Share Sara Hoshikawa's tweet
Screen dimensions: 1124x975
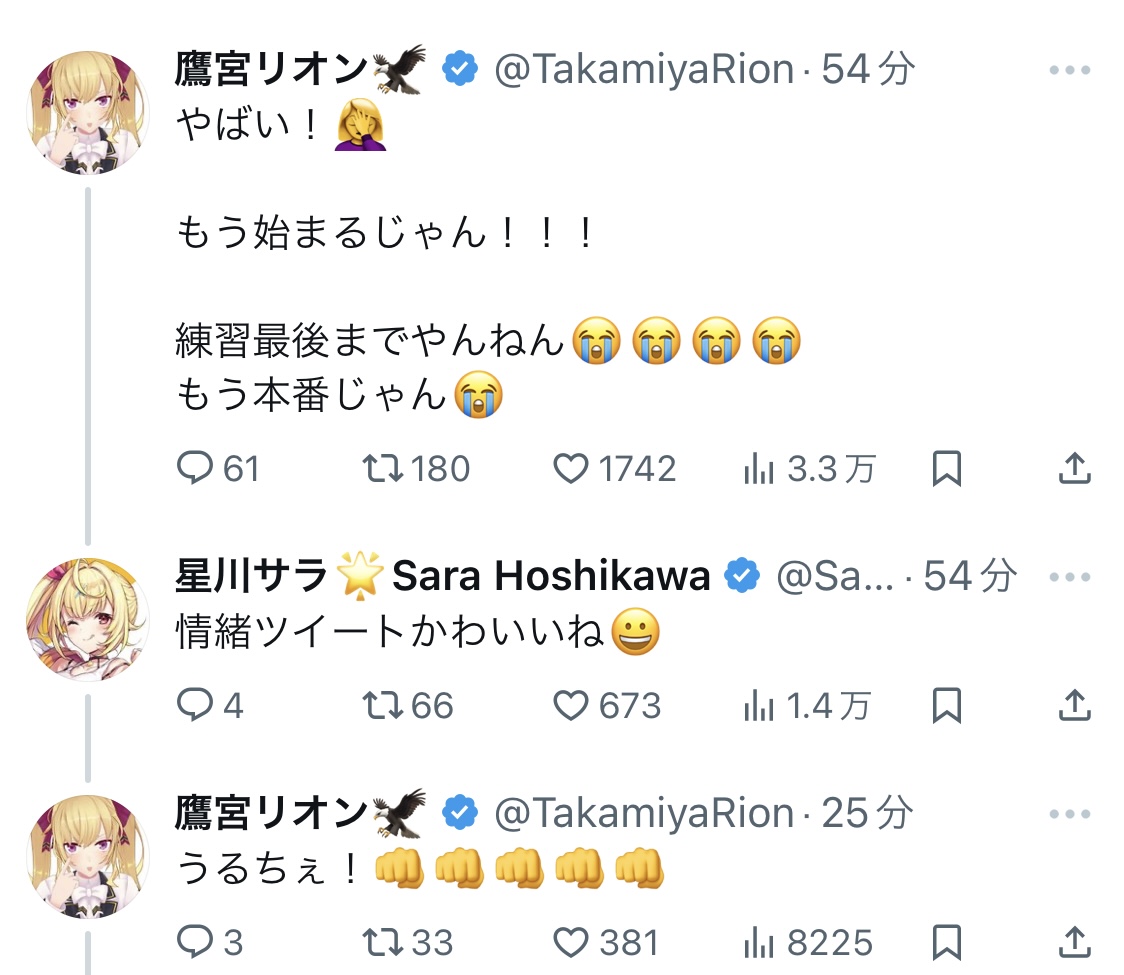coord(1073,704)
